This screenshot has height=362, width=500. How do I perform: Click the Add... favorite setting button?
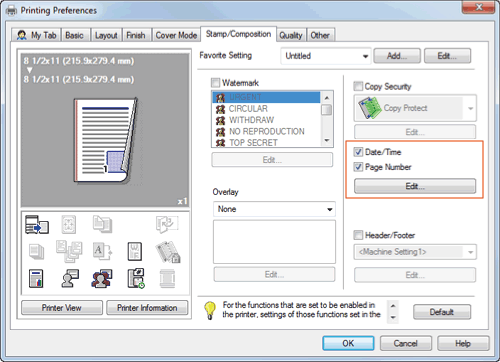tap(397, 56)
